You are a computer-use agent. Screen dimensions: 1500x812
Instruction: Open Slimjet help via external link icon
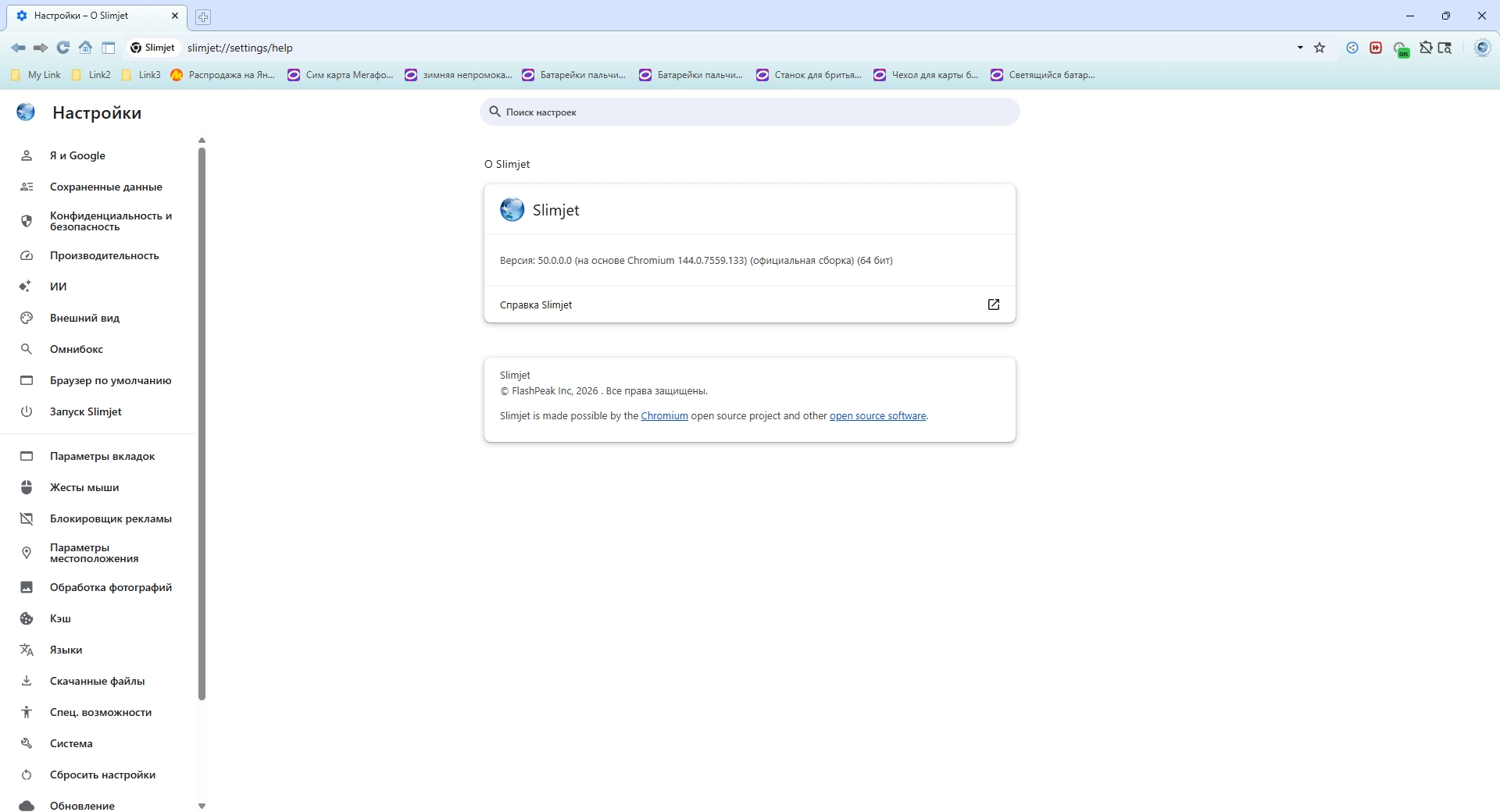994,304
